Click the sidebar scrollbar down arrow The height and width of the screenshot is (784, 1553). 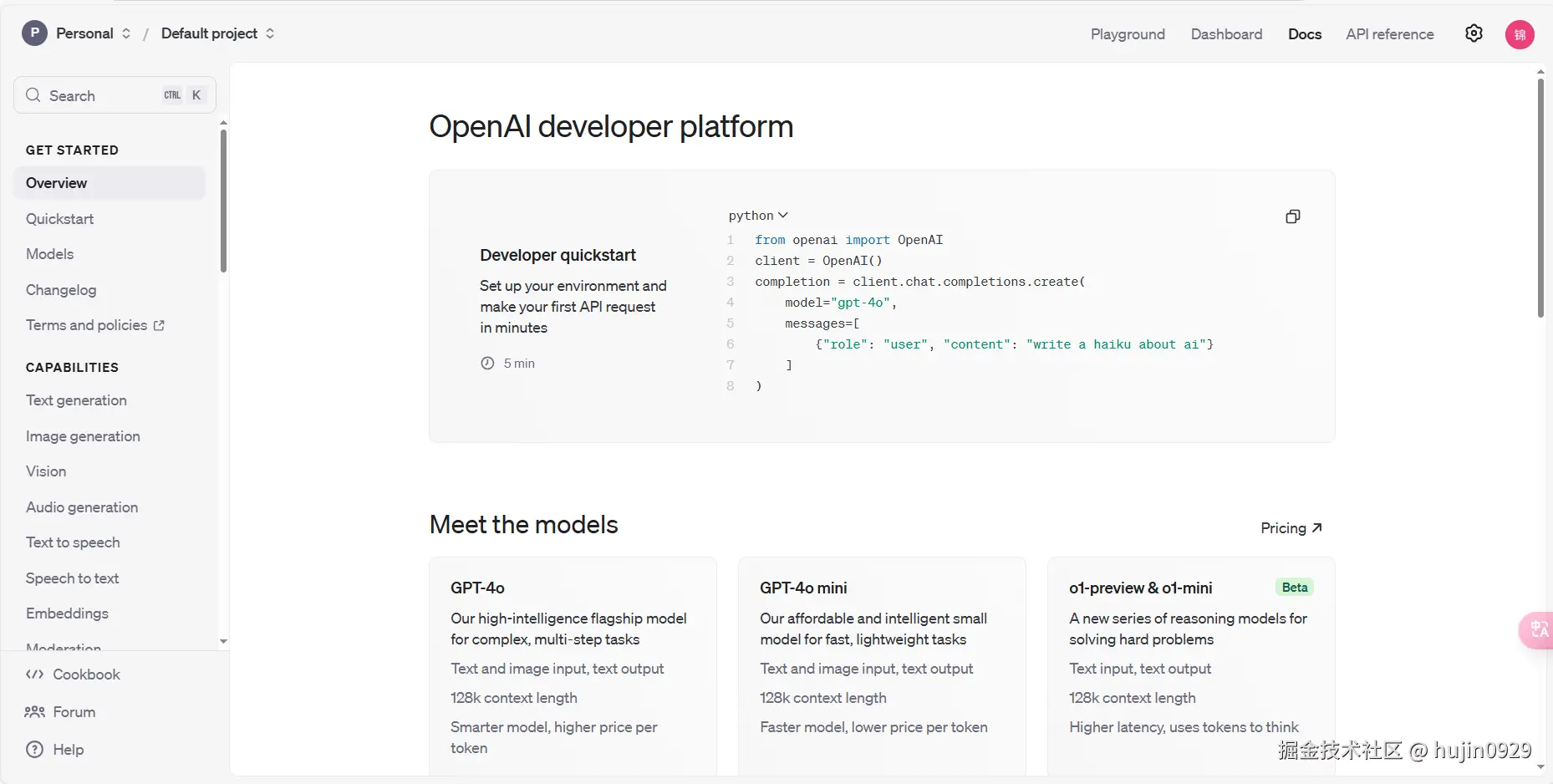pos(223,642)
